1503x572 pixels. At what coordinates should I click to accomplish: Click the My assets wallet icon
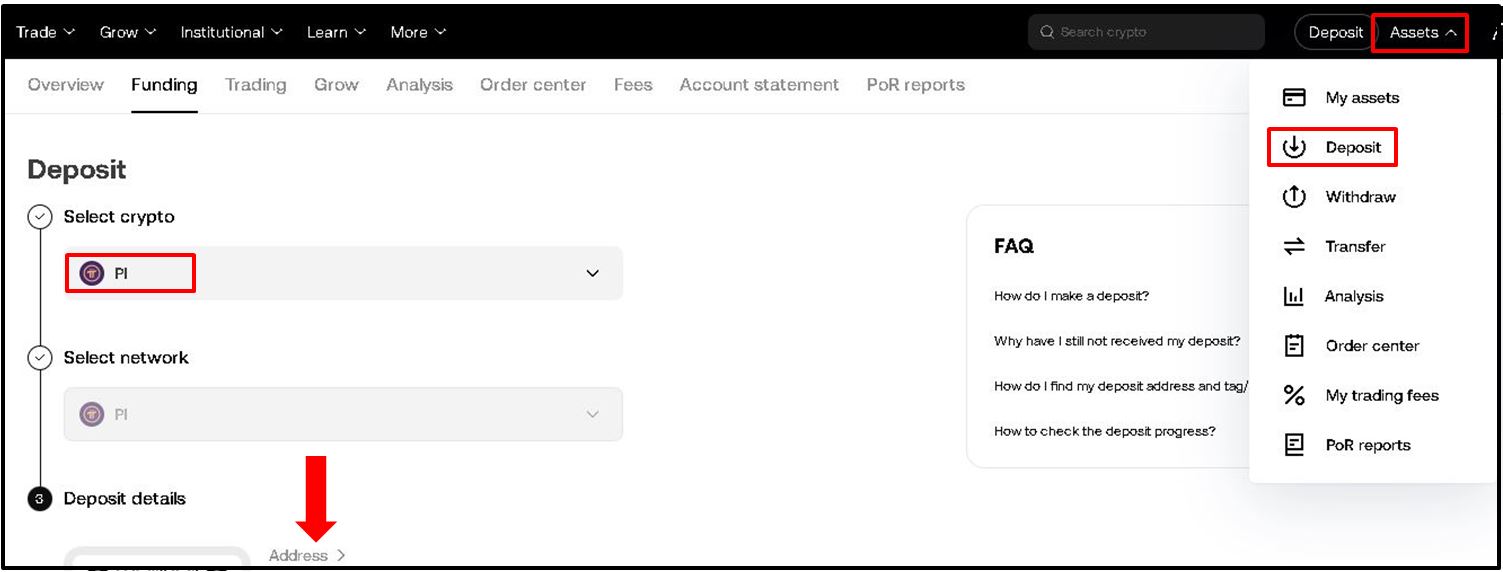tap(1294, 98)
